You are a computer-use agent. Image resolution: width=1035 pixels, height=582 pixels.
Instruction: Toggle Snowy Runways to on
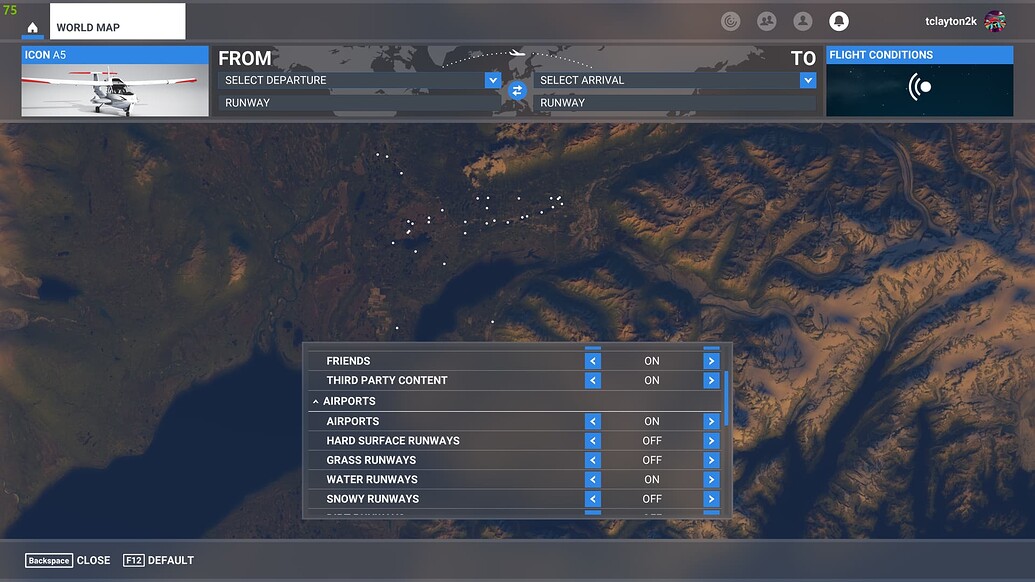(711, 498)
